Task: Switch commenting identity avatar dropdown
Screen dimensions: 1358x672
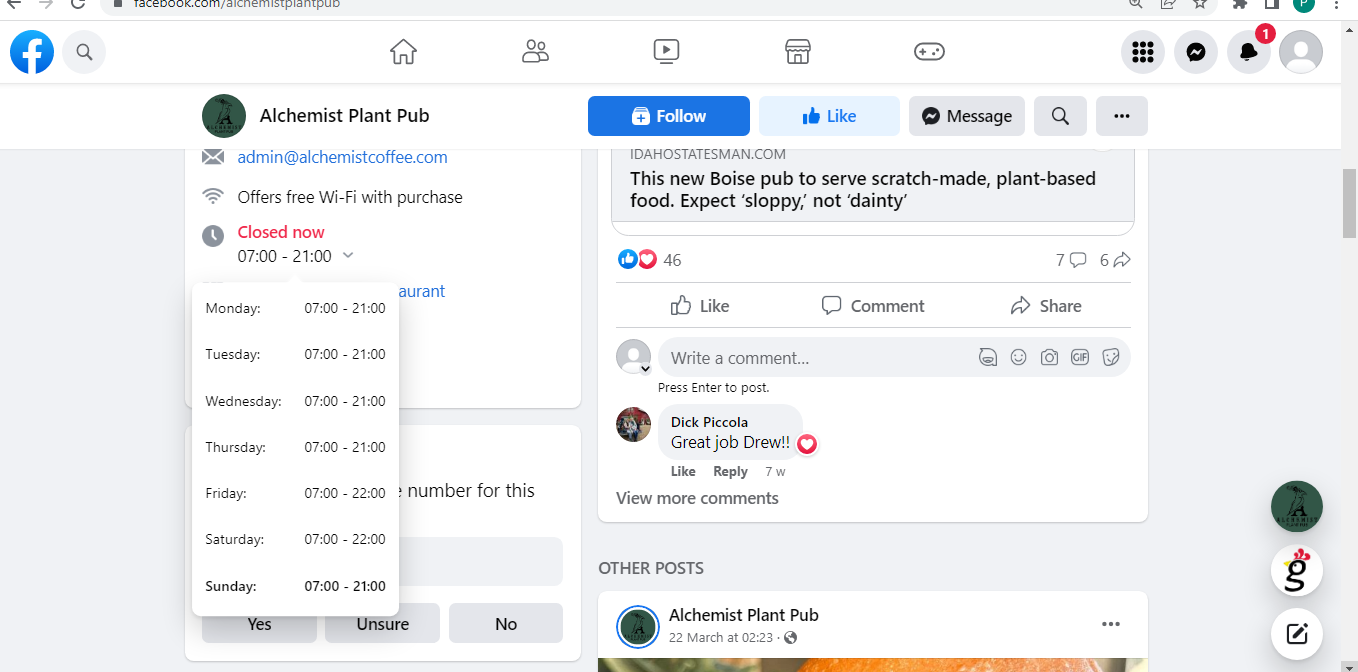Action: (x=634, y=358)
